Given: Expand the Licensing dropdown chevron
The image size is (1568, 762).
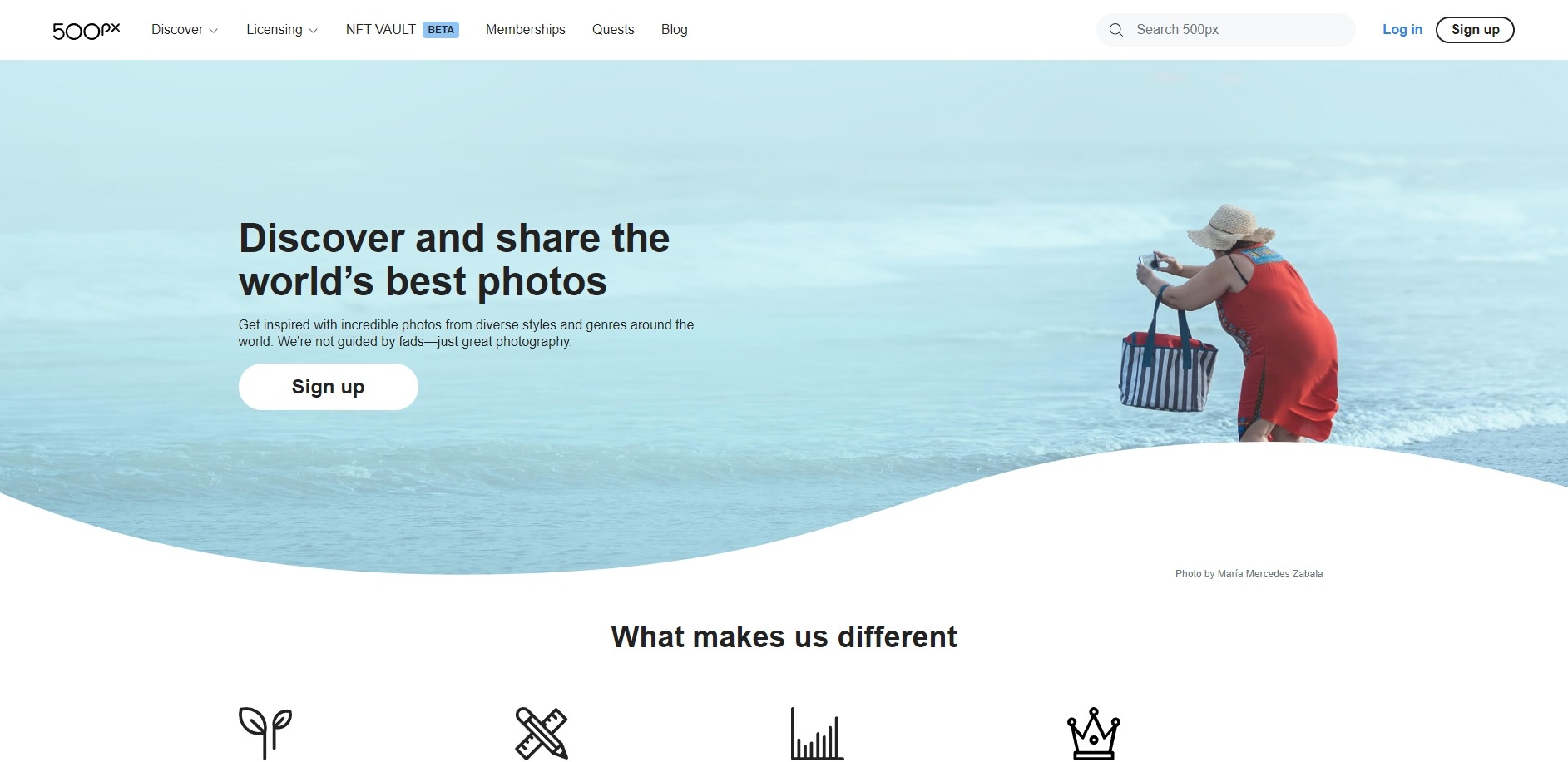Looking at the screenshot, I should 313,31.
